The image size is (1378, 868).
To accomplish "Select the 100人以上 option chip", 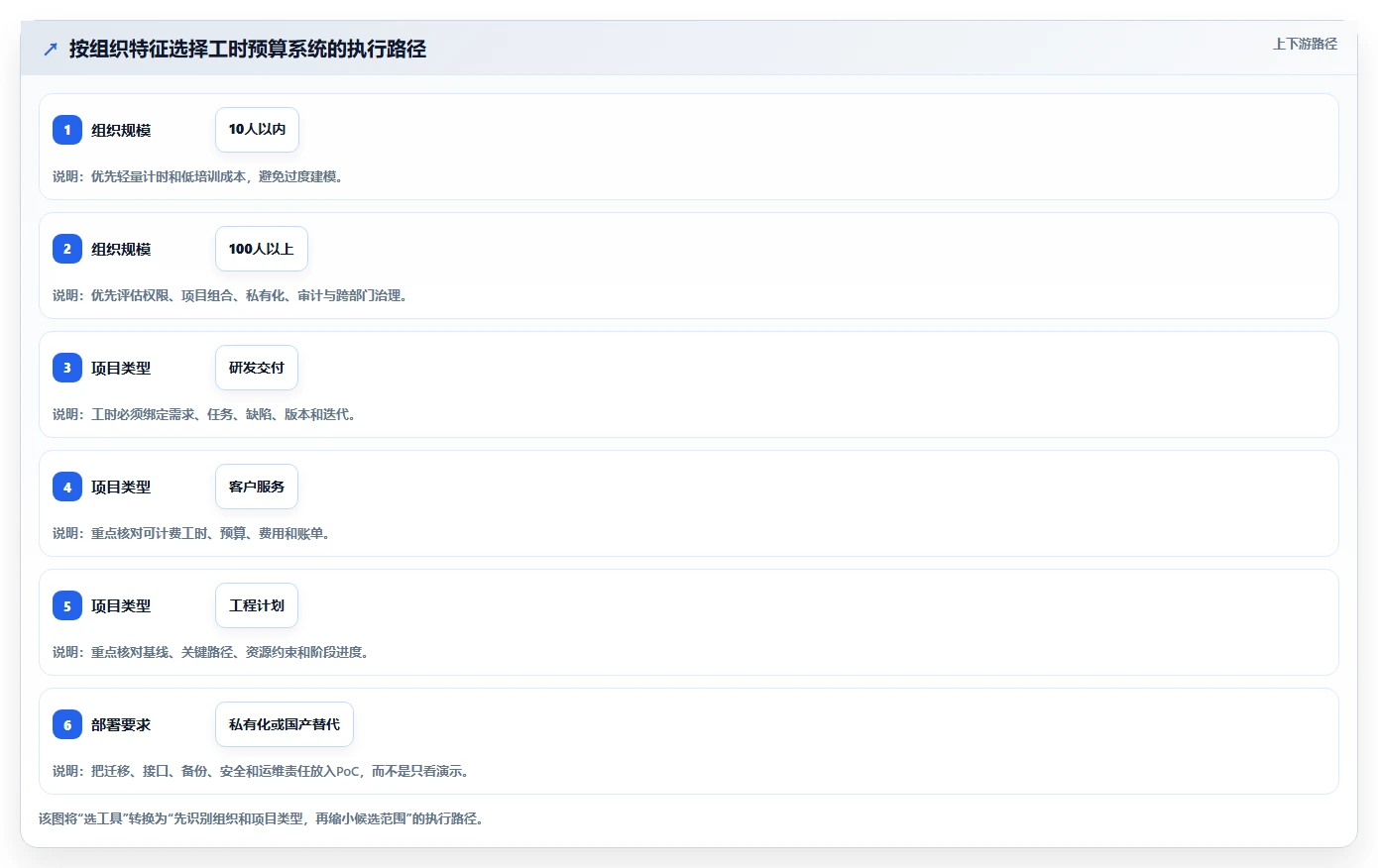I will pos(262,249).
